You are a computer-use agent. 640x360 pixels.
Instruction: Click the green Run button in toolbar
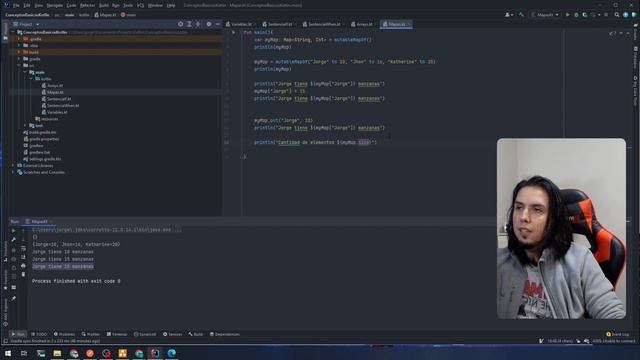coord(567,15)
